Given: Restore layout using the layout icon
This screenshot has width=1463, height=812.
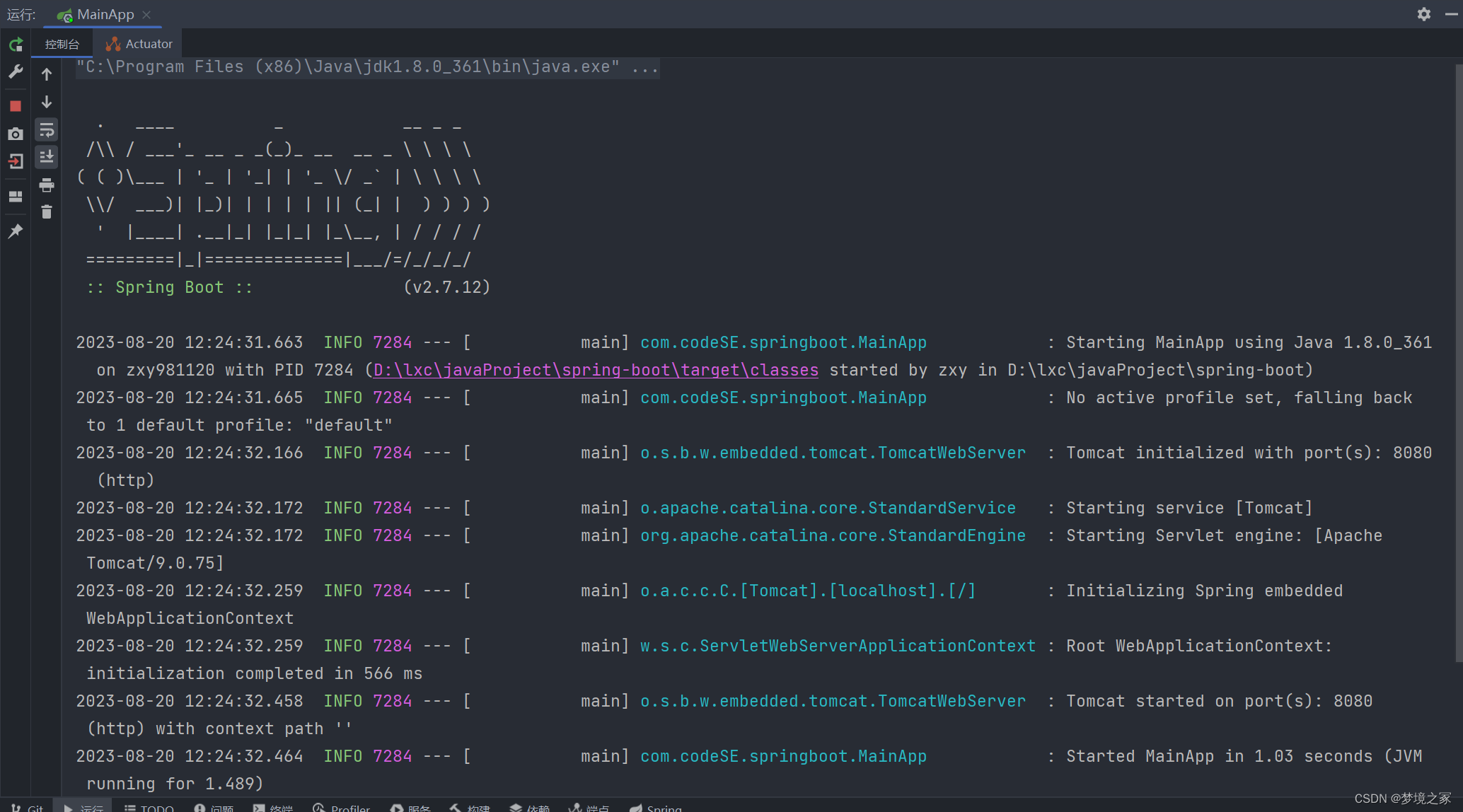Looking at the screenshot, I should click(16, 197).
